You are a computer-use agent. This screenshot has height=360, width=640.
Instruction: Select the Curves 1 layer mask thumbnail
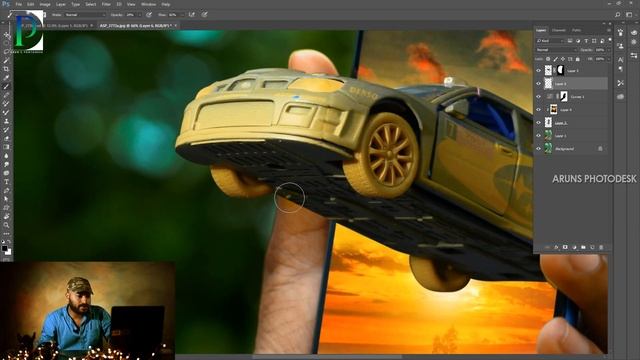(564, 97)
